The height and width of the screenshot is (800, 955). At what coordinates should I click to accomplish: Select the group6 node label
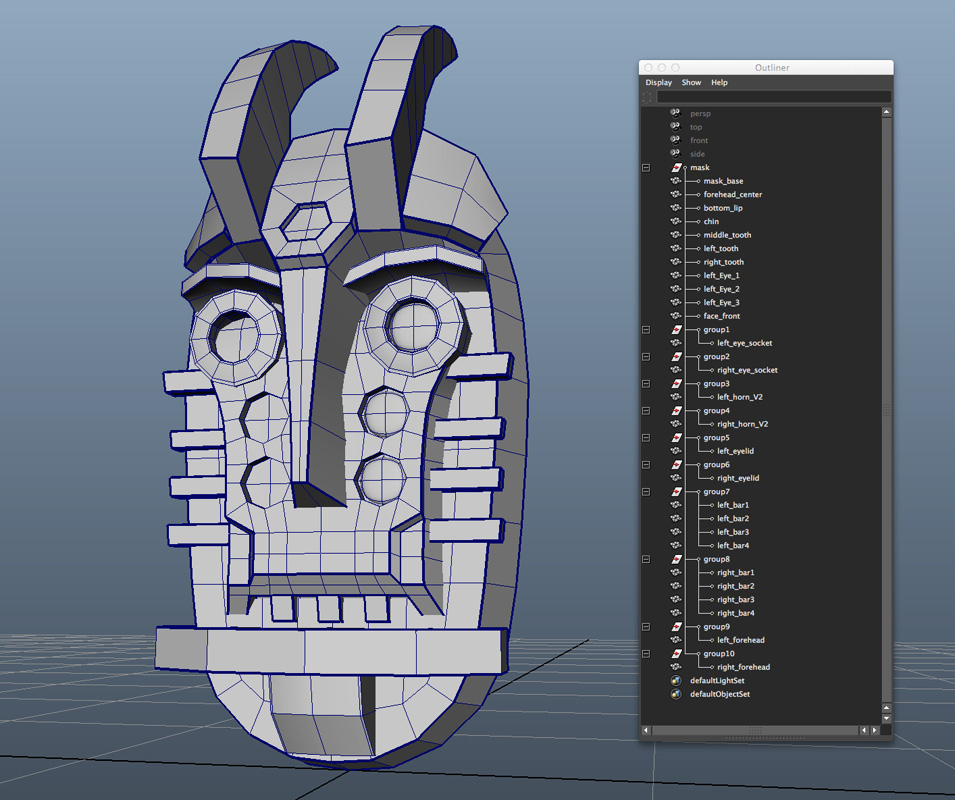[x=716, y=465]
